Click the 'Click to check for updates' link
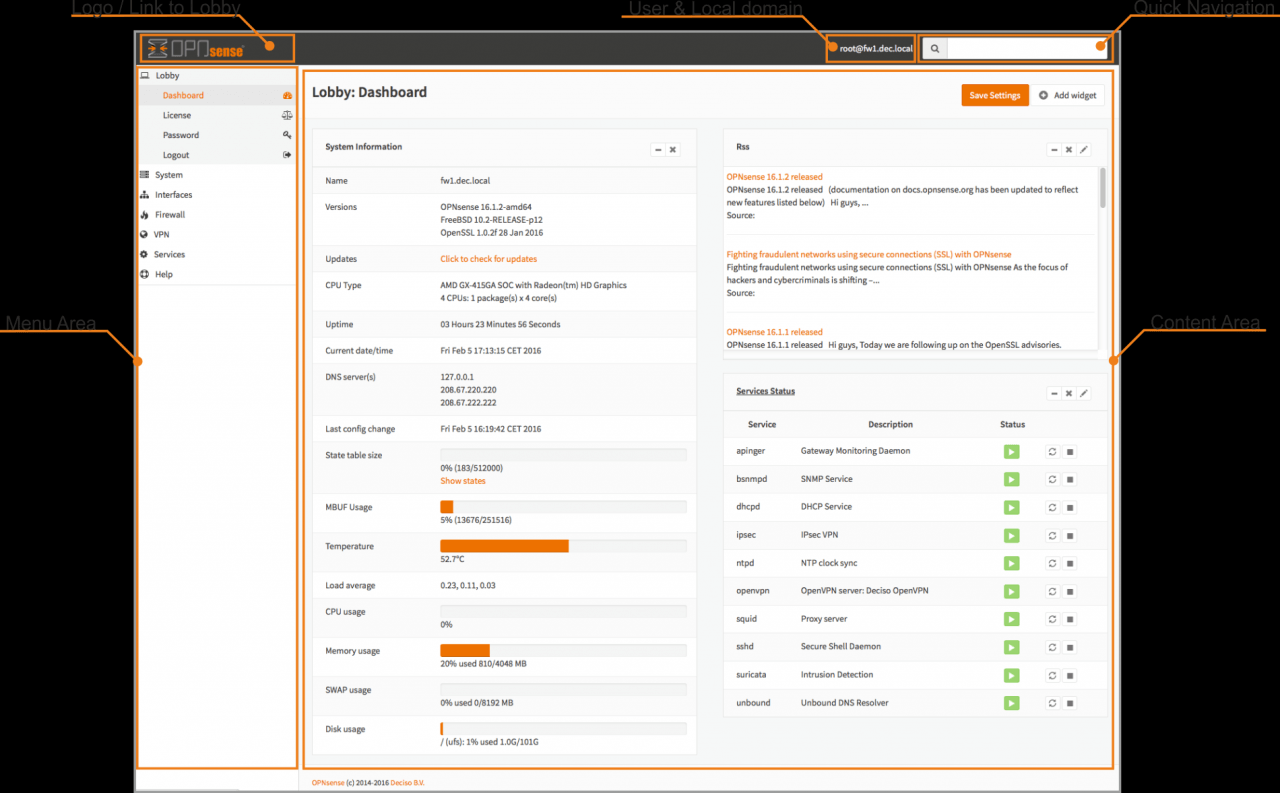The width and height of the screenshot is (1280, 793). (488, 259)
